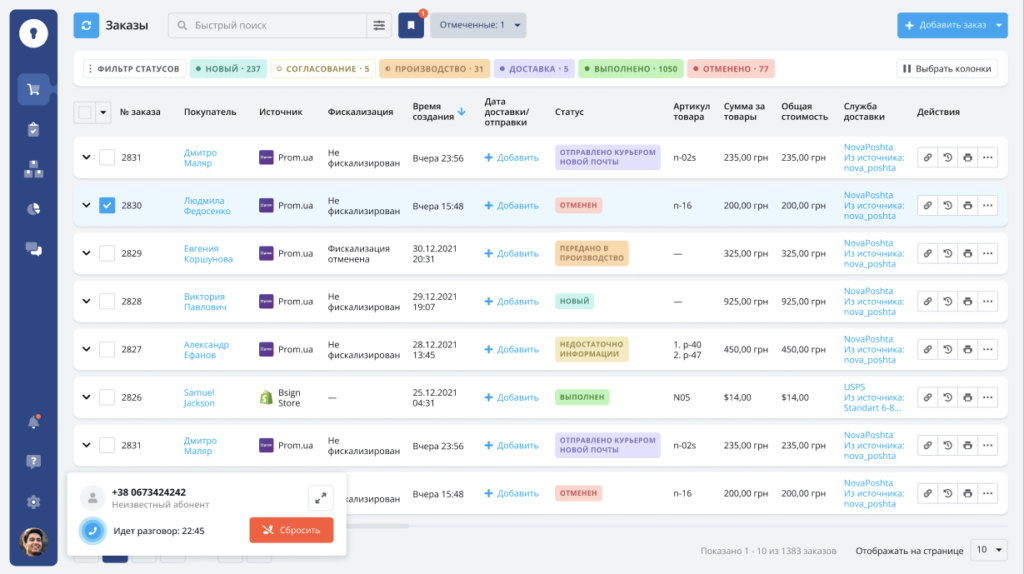Open the Добавить заказ dropdown arrow

coord(999,25)
